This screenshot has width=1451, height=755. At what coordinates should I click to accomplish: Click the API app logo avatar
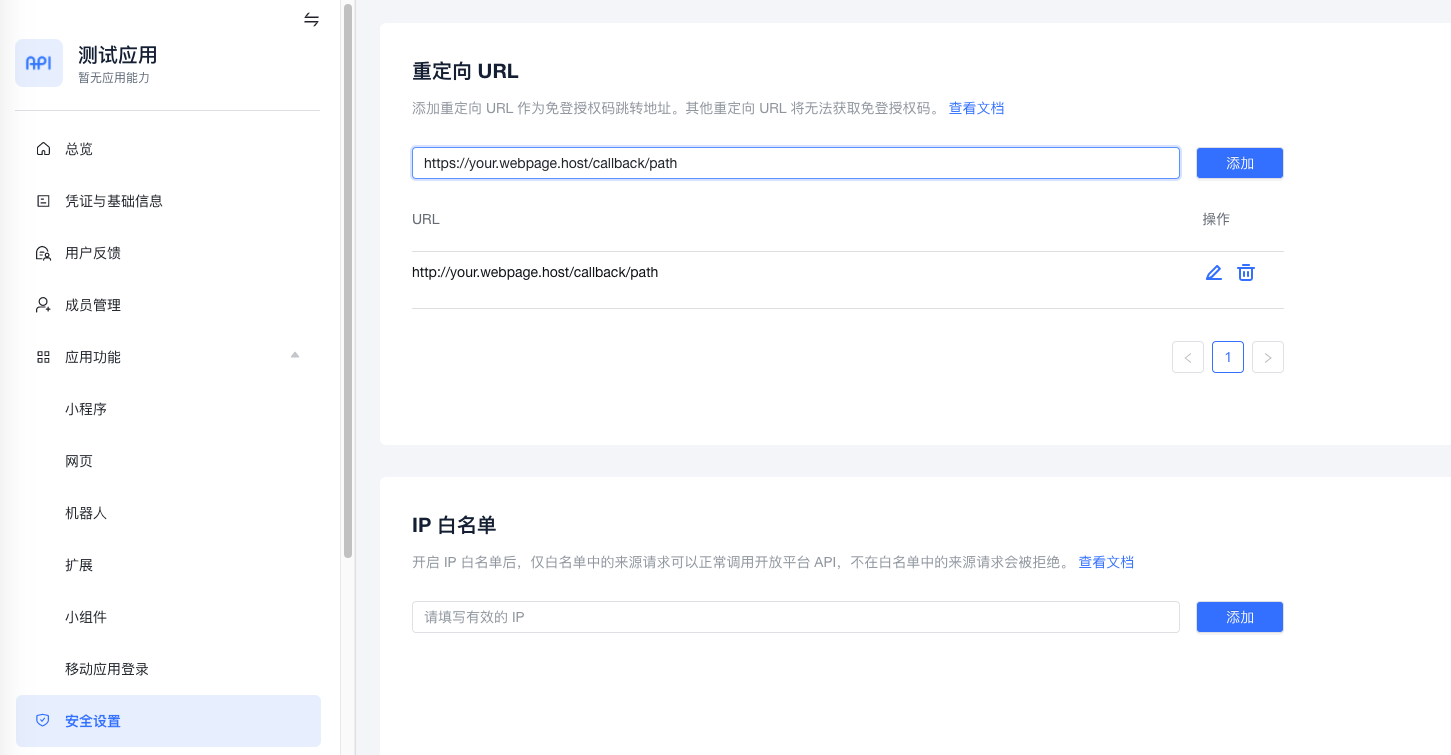coord(38,62)
